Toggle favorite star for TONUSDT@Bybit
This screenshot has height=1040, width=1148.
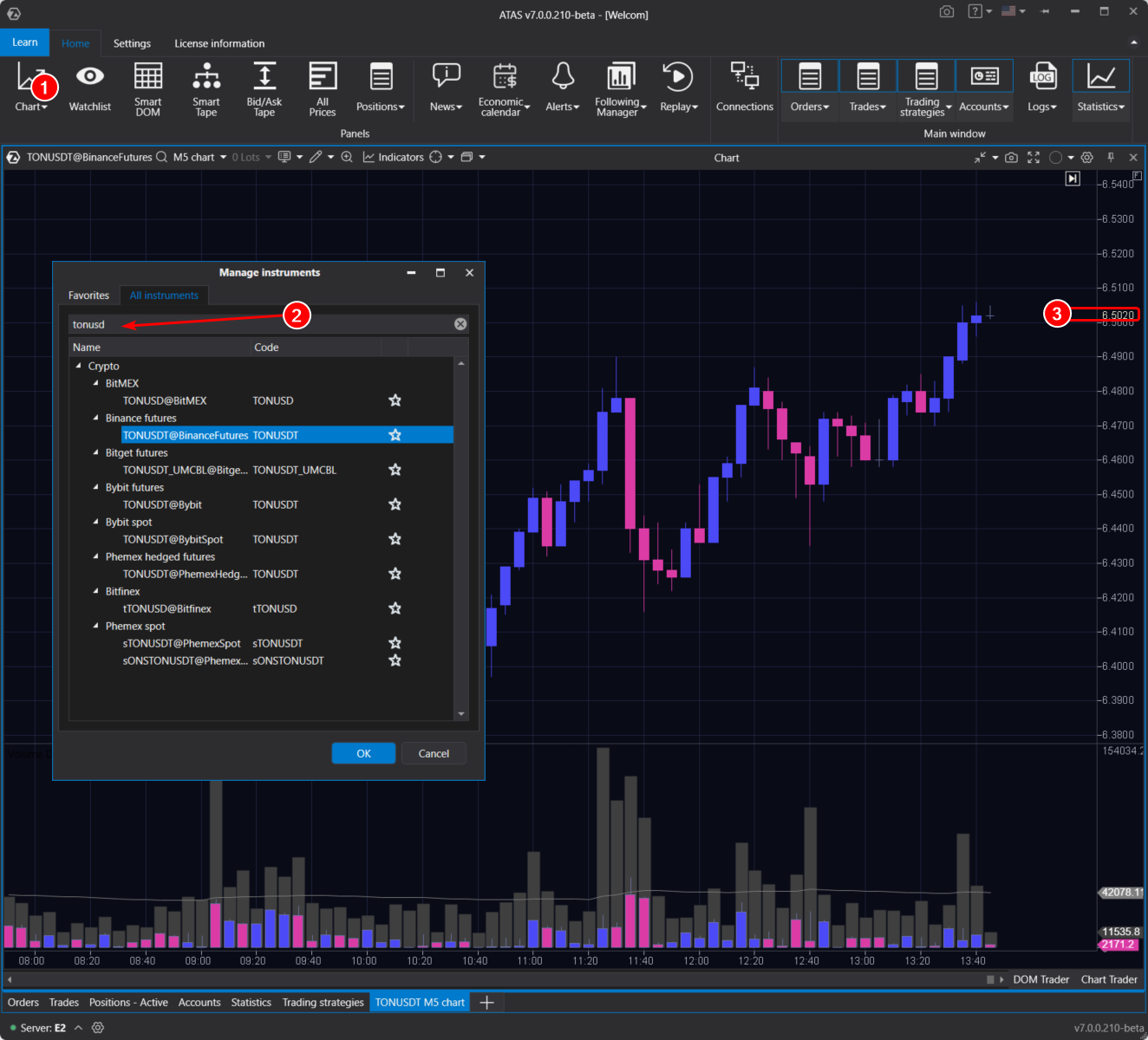click(x=395, y=504)
